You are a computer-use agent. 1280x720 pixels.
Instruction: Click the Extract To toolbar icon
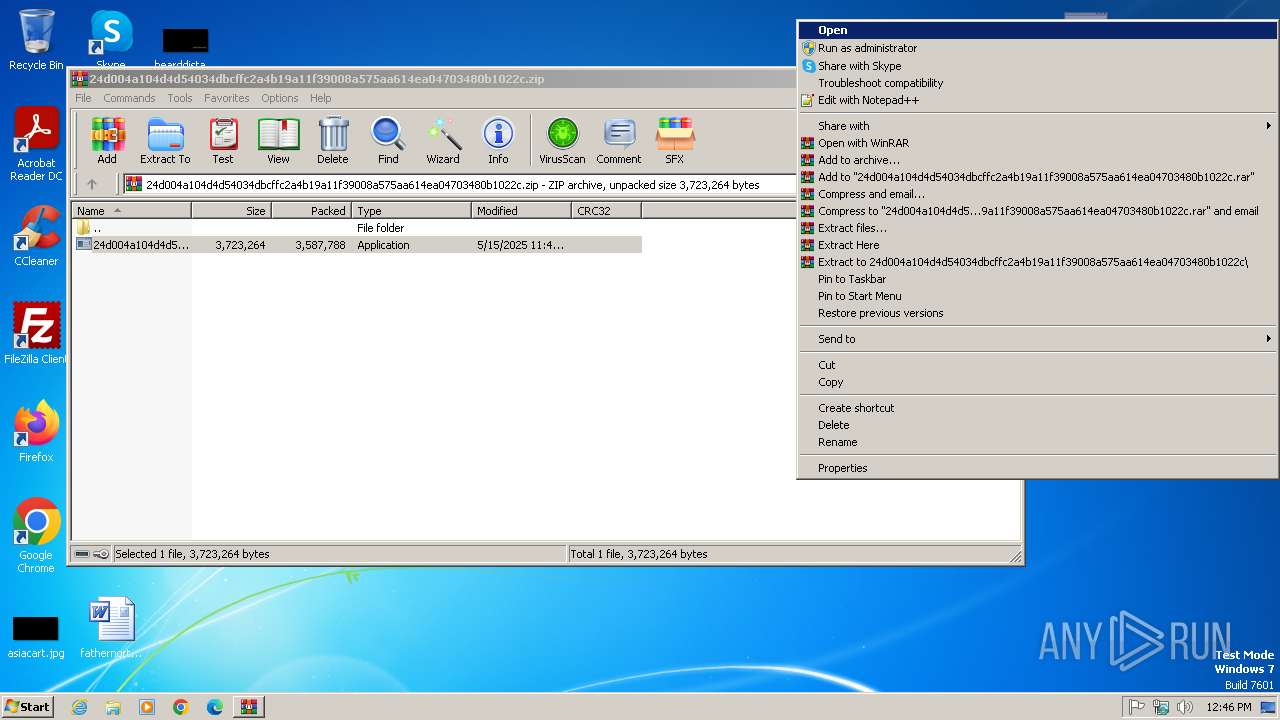165,141
